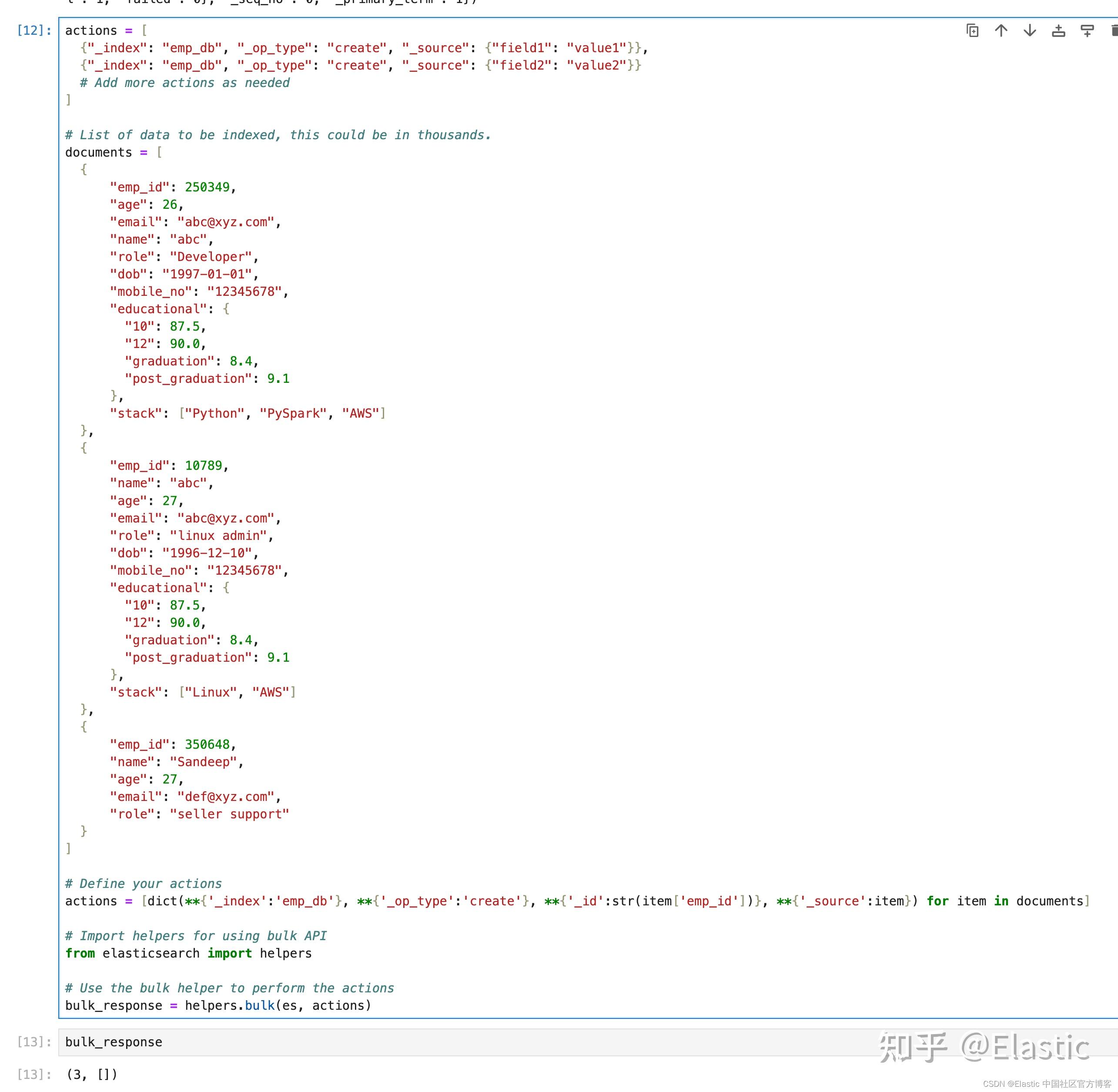1118x1092 pixels.
Task: Click the "email": "def@xyz.com" line
Action: coord(195,797)
